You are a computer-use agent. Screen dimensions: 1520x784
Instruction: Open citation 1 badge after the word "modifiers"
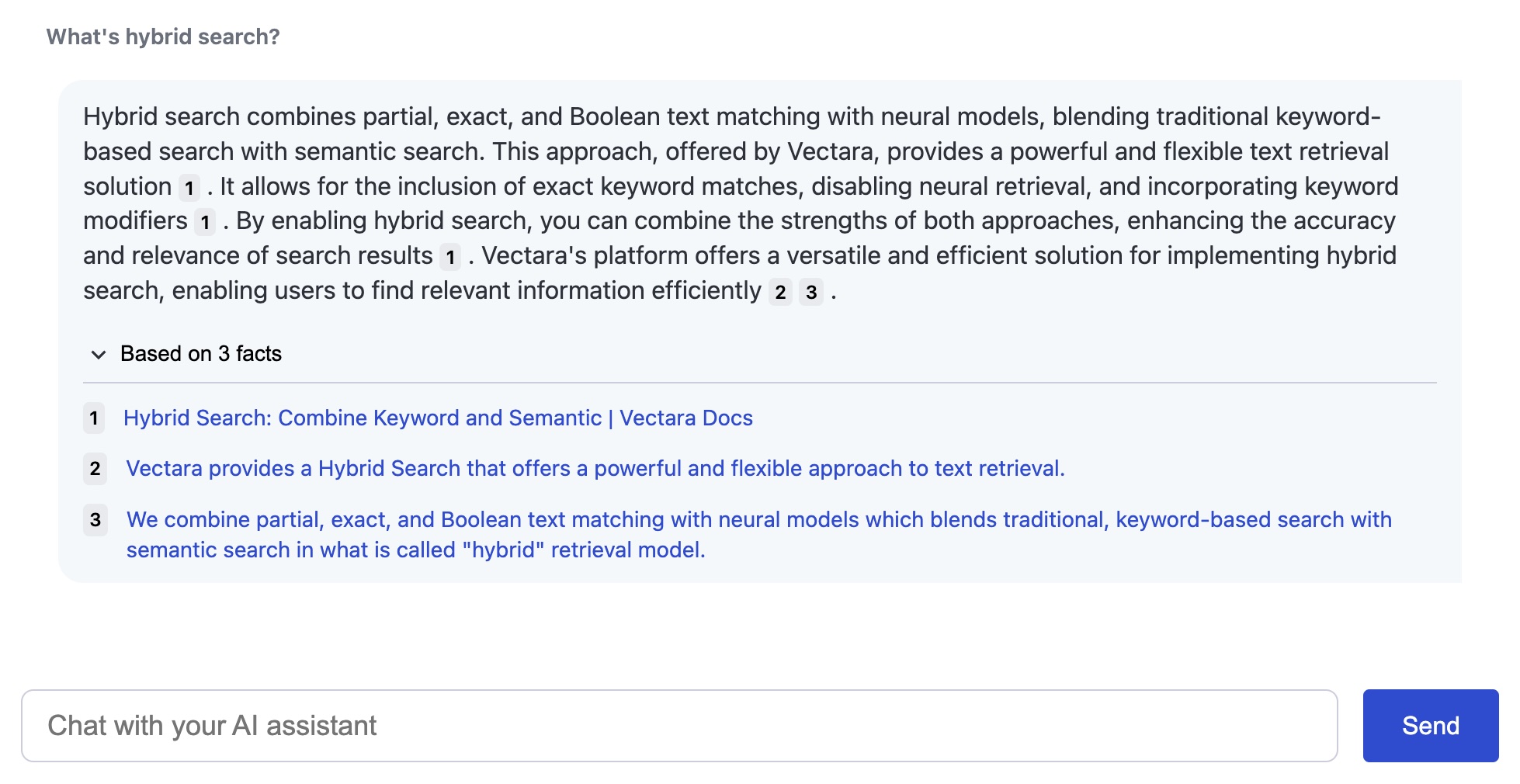coord(205,223)
